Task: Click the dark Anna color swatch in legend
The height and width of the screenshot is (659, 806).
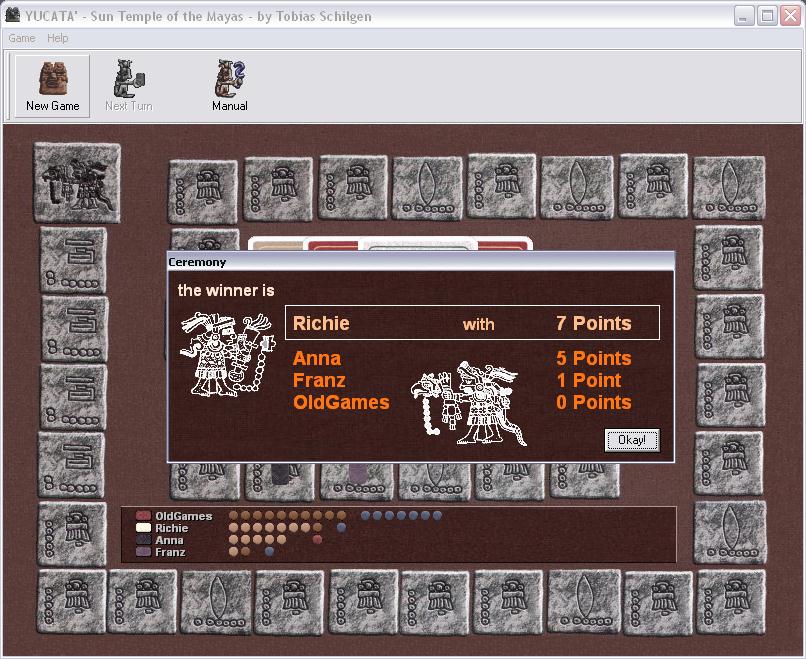Action: [143, 539]
